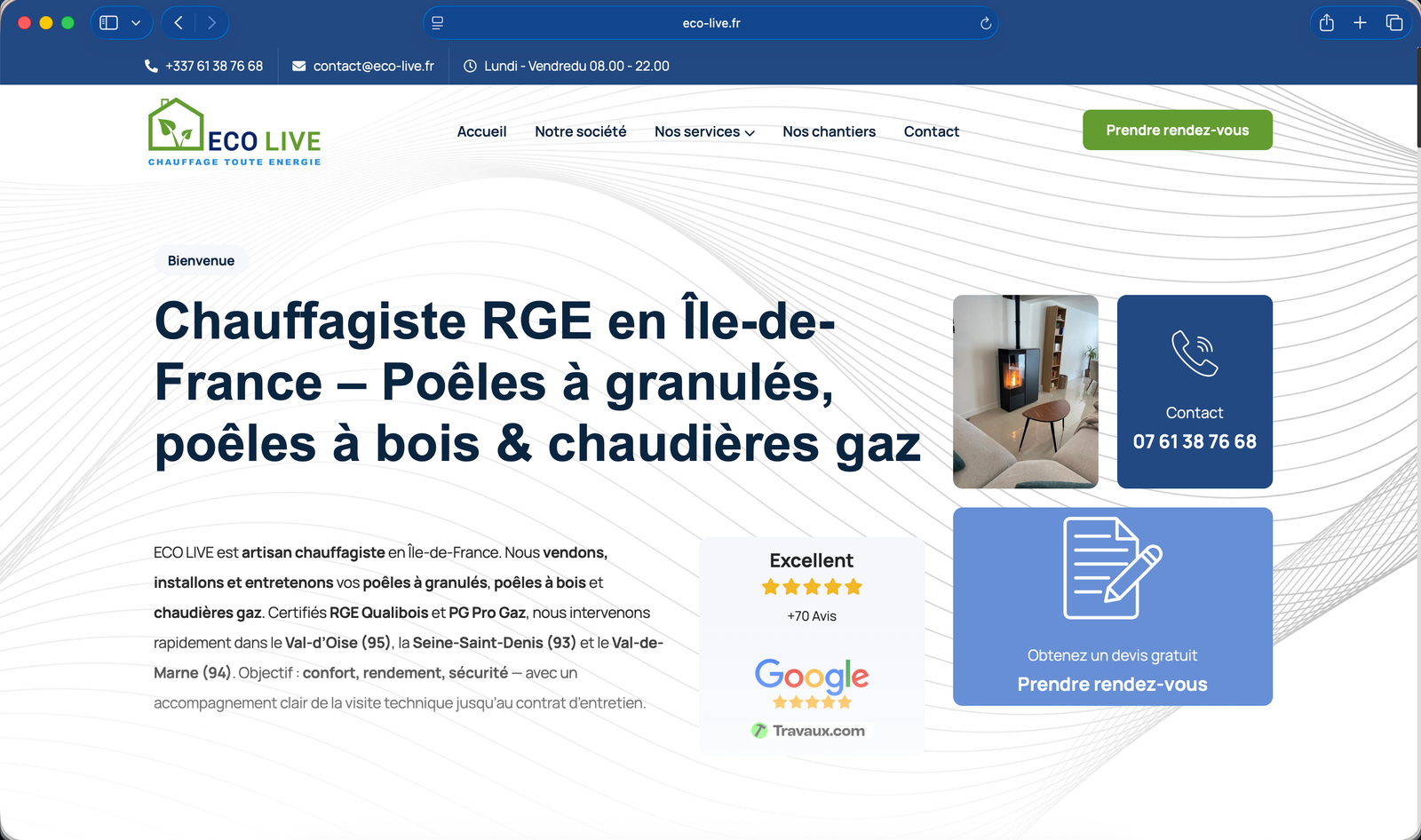Click the back navigation arrow
Image resolution: width=1421 pixels, height=840 pixels.
point(177,22)
